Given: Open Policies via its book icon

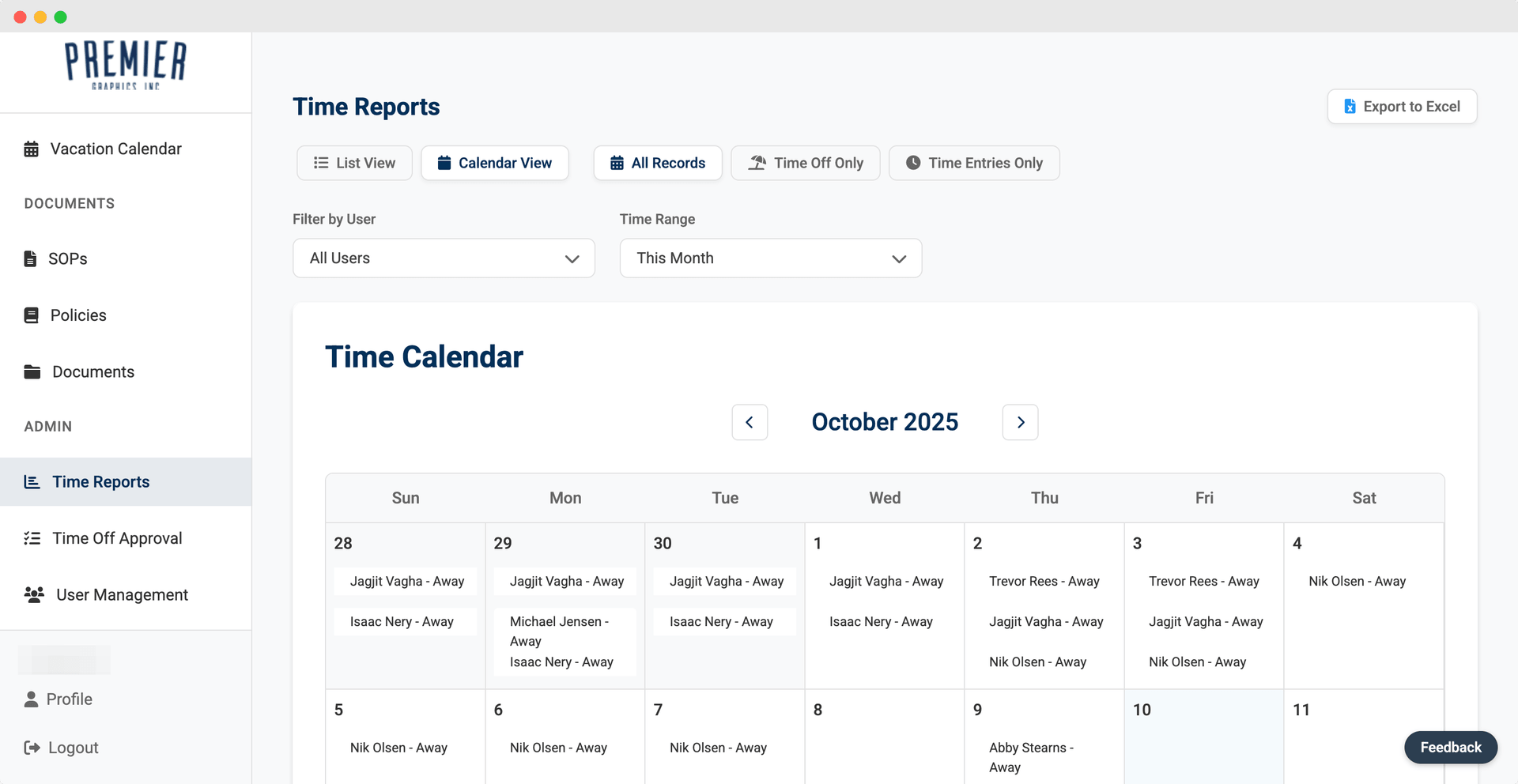Looking at the screenshot, I should click(32, 315).
